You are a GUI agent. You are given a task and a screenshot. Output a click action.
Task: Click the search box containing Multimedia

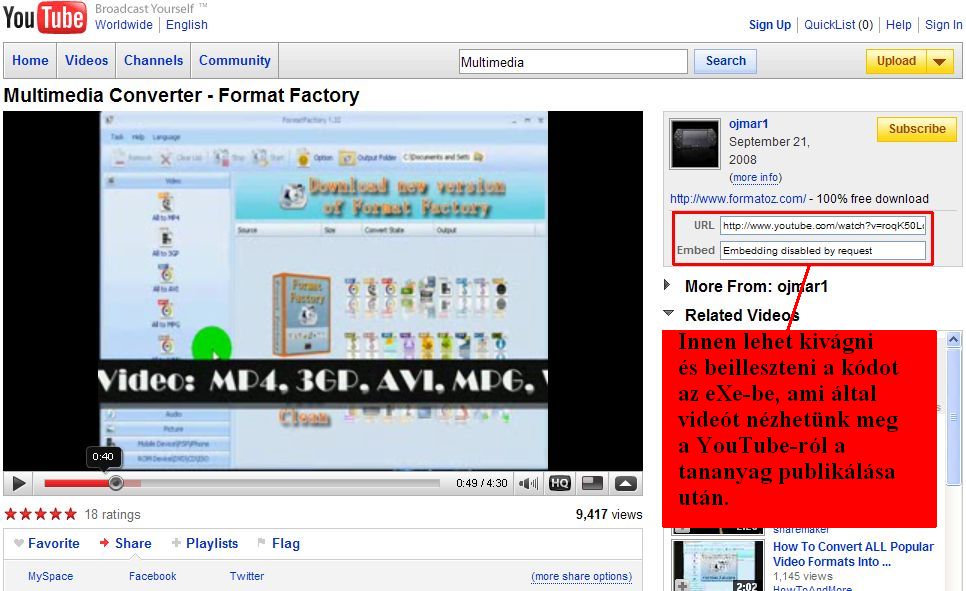tap(573, 62)
